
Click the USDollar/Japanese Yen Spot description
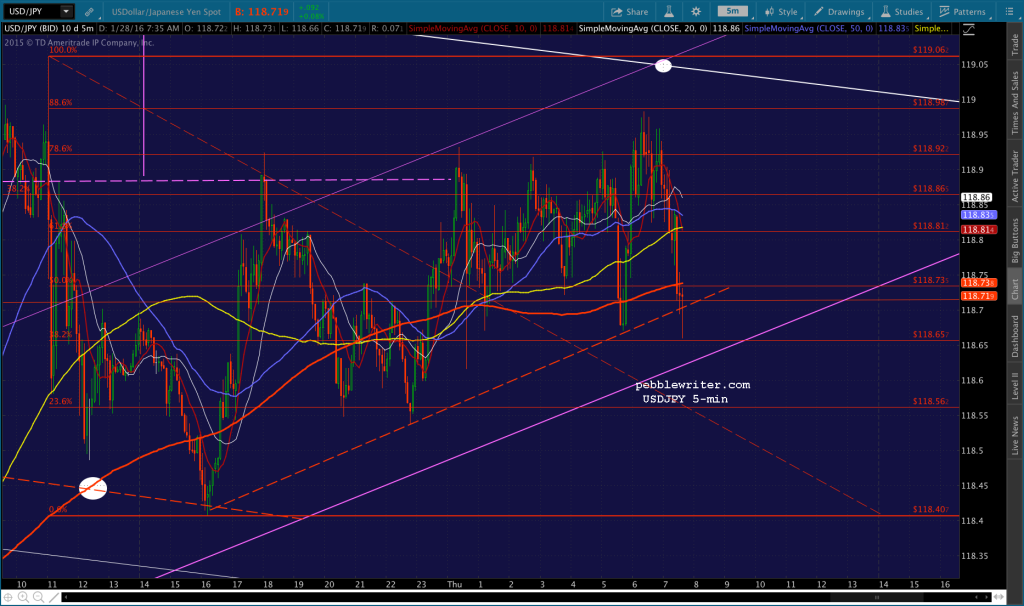coord(166,12)
